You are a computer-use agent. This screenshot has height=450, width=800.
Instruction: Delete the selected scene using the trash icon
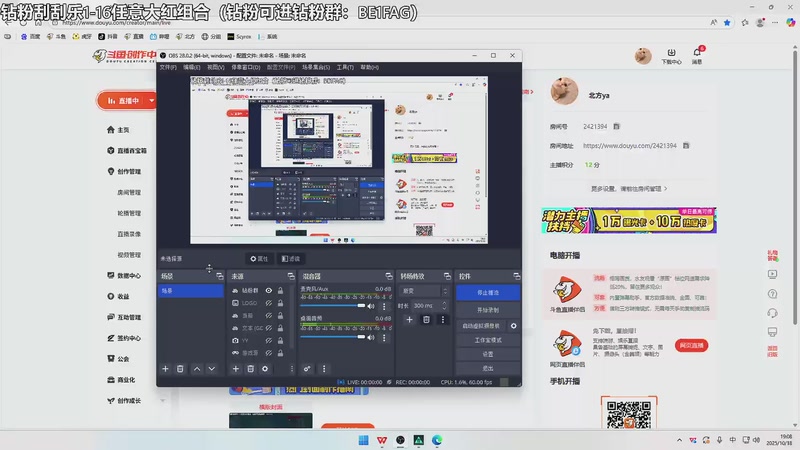[180, 368]
